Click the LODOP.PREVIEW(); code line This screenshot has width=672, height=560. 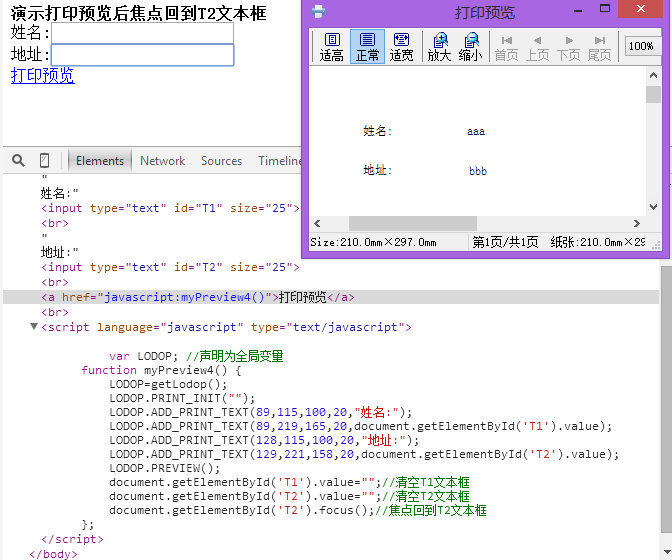point(165,468)
